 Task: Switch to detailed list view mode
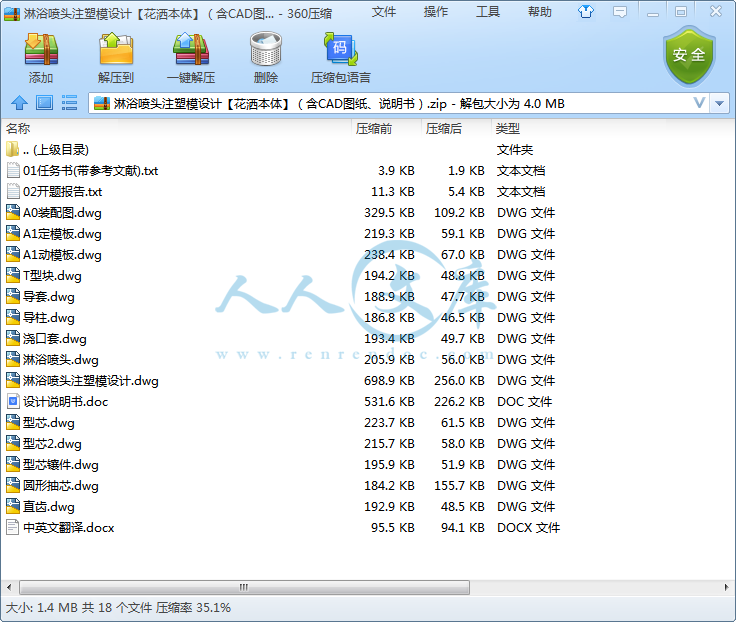(69, 103)
